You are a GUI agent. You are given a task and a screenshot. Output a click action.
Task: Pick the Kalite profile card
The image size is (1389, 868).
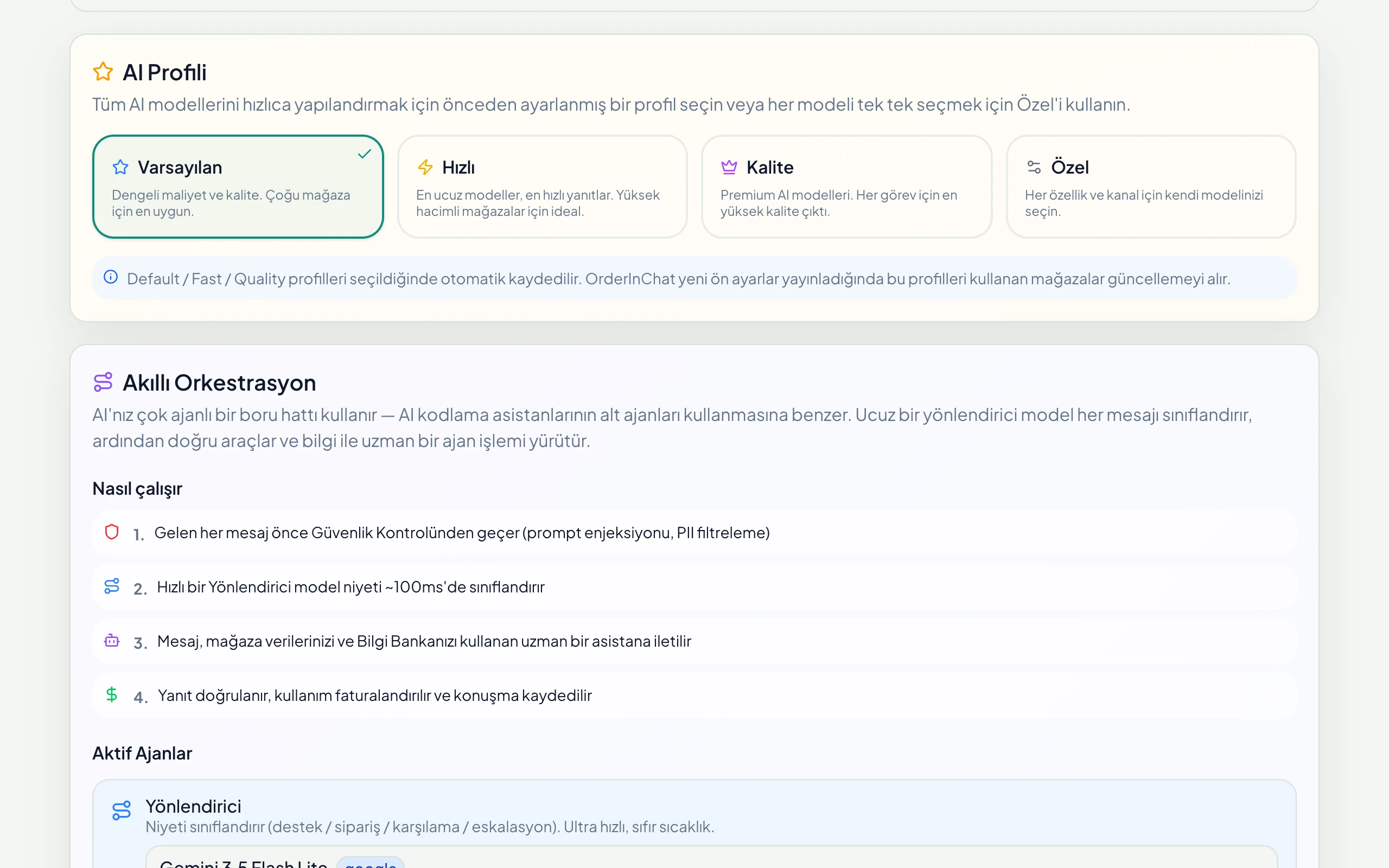(846, 187)
